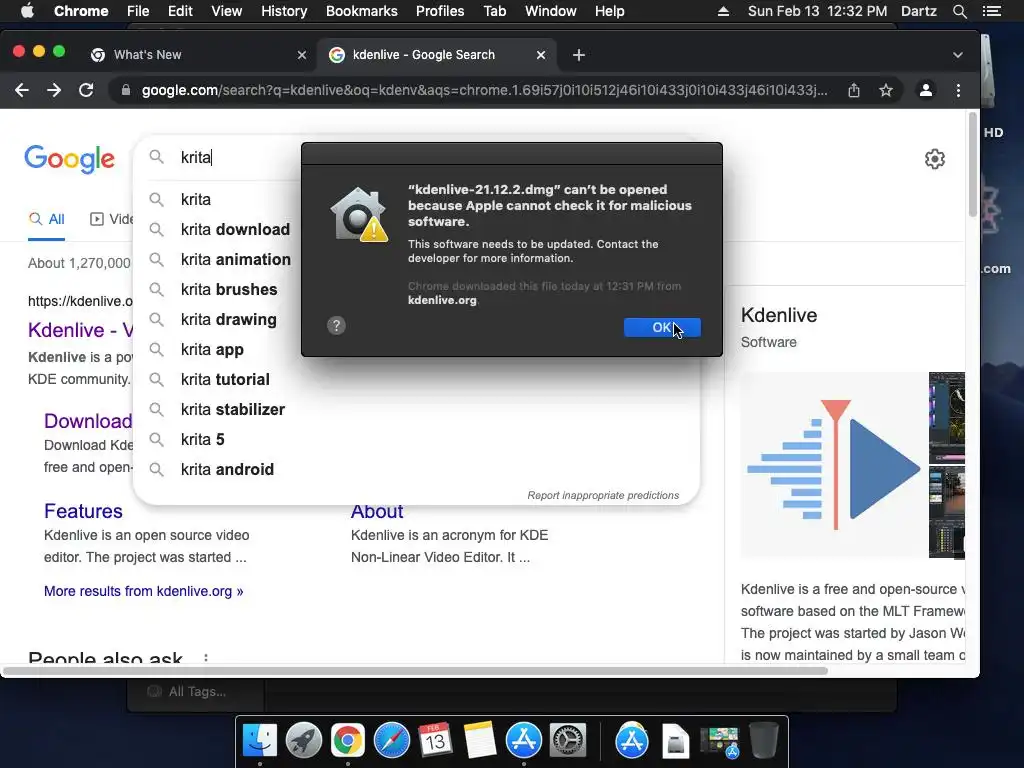The height and width of the screenshot is (768, 1024).
Task: Open Finder from the Dock
Action: tap(260, 741)
